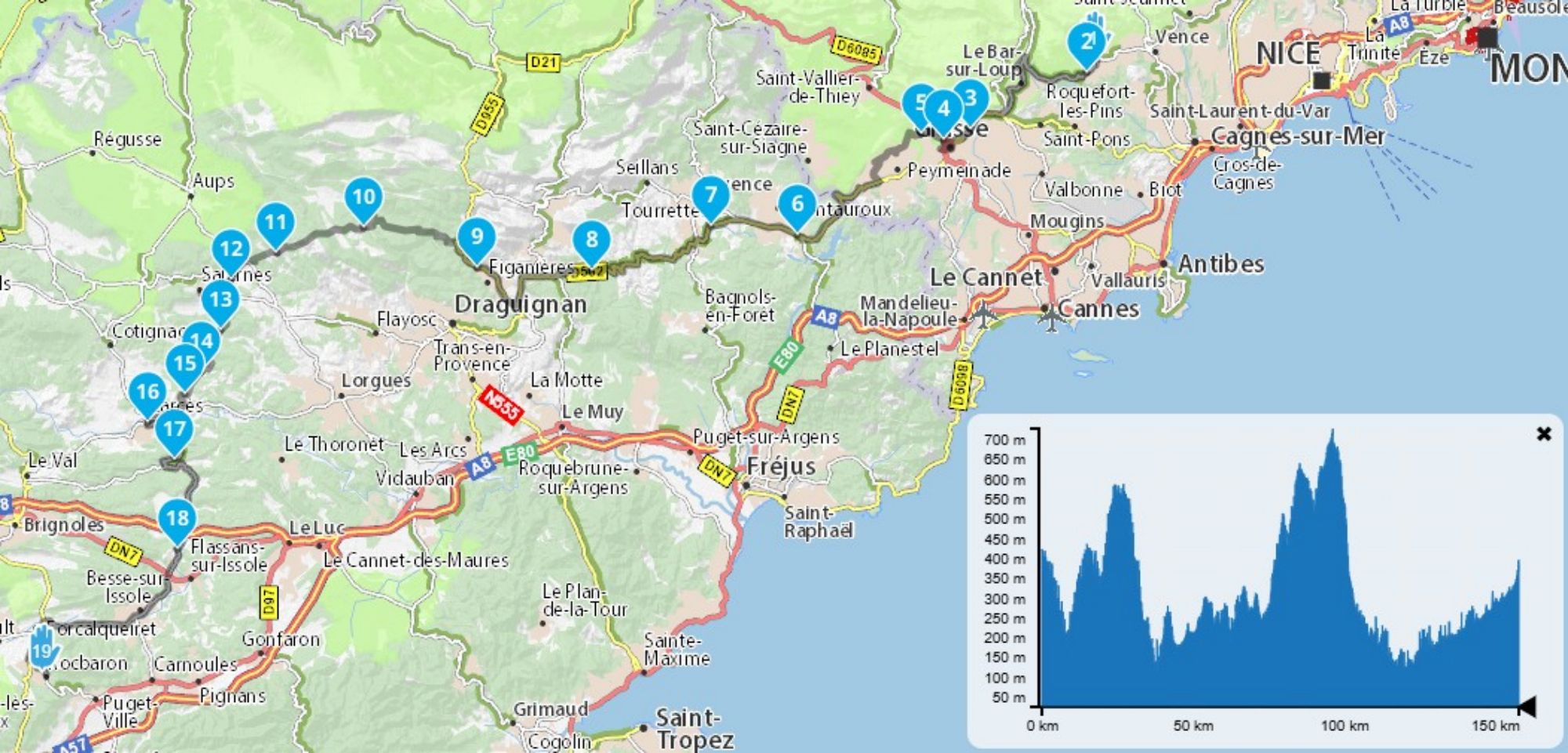The image size is (1568, 753).
Task: Click waypoint marker 8 on the route
Action: tap(592, 240)
